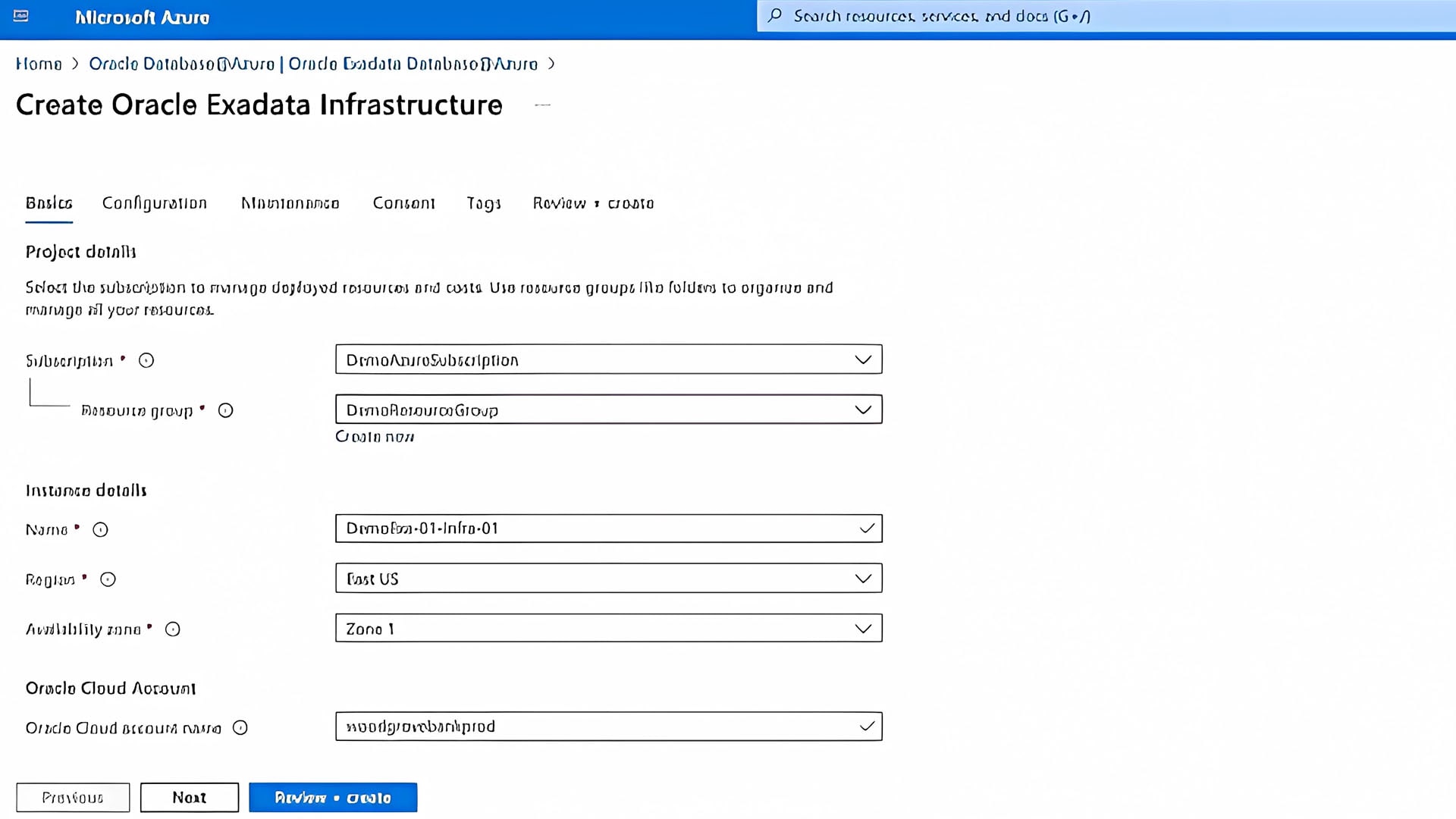Click the Create new link under Resource group
1456x819 pixels.
pyautogui.click(x=374, y=437)
